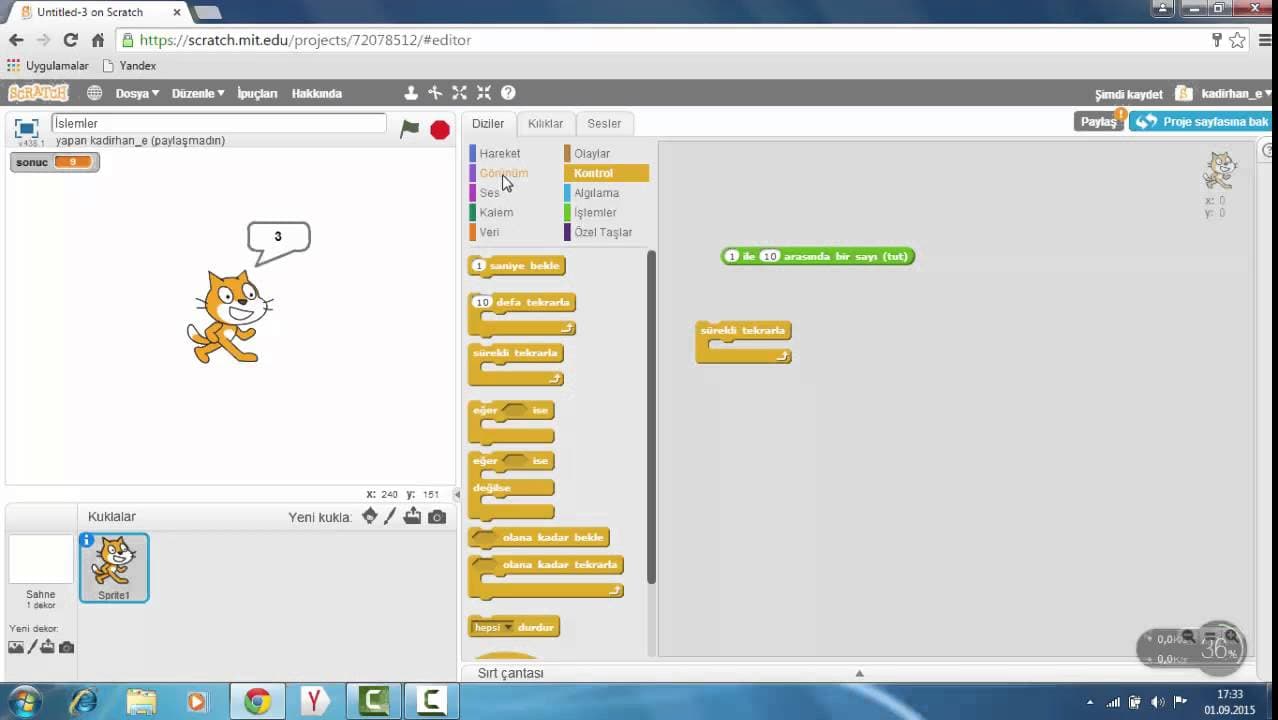Open Chrome in the taskbar
The height and width of the screenshot is (720, 1278).
click(257, 701)
